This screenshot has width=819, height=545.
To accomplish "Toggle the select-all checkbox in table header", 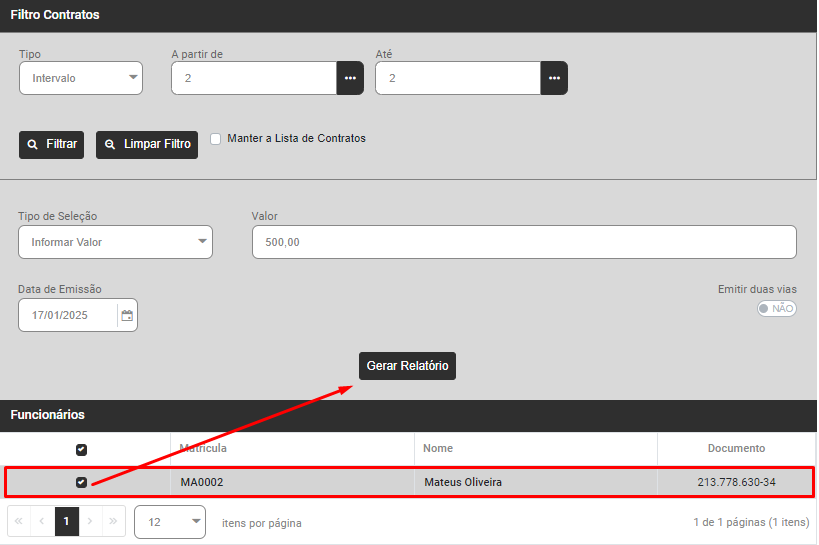I will click(x=82, y=450).
